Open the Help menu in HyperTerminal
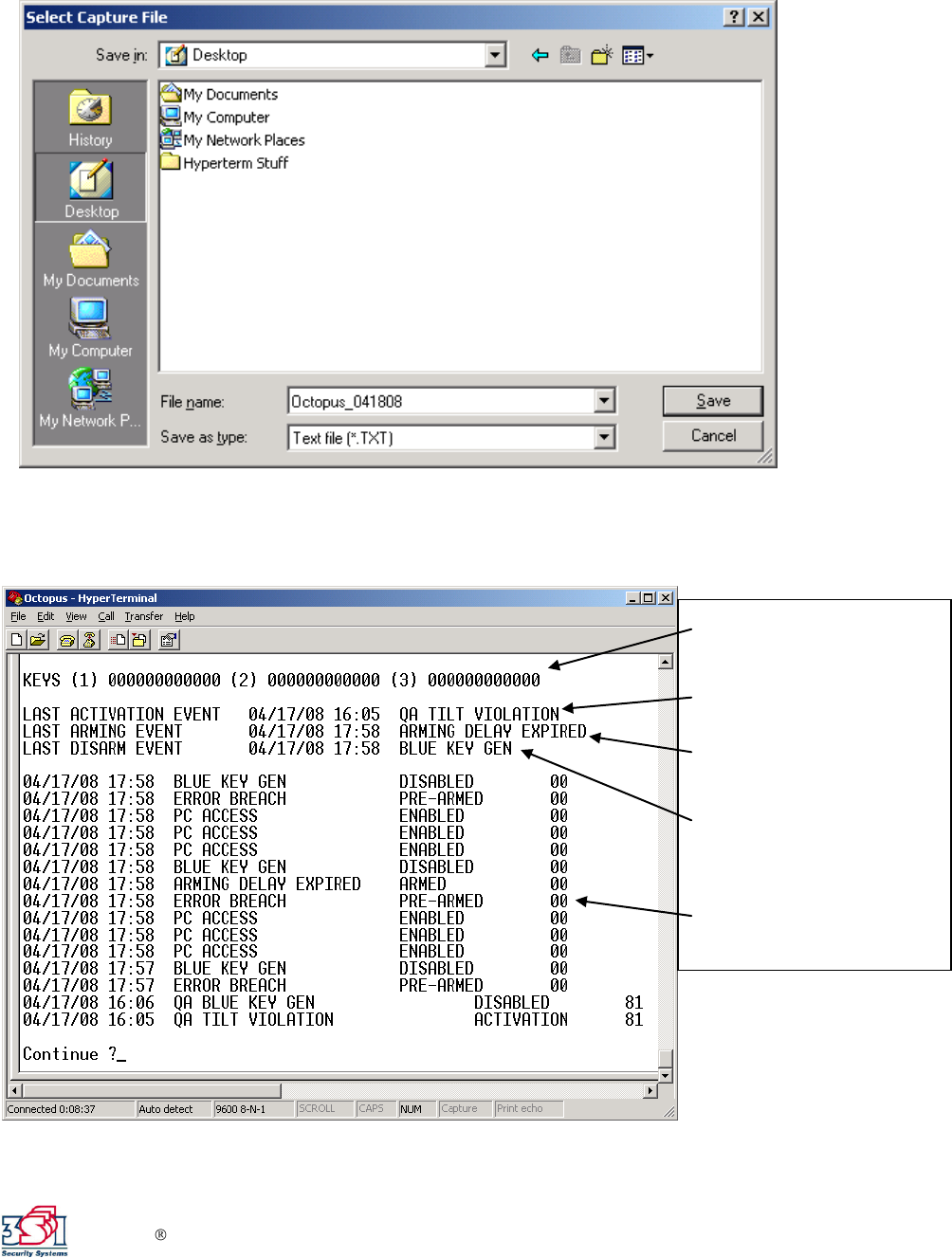 [185, 616]
